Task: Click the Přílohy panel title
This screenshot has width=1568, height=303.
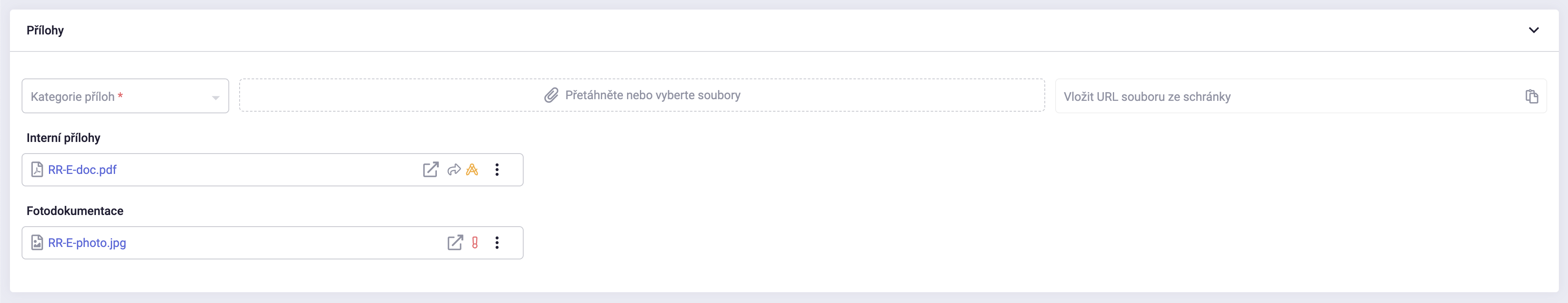Action: [x=45, y=30]
